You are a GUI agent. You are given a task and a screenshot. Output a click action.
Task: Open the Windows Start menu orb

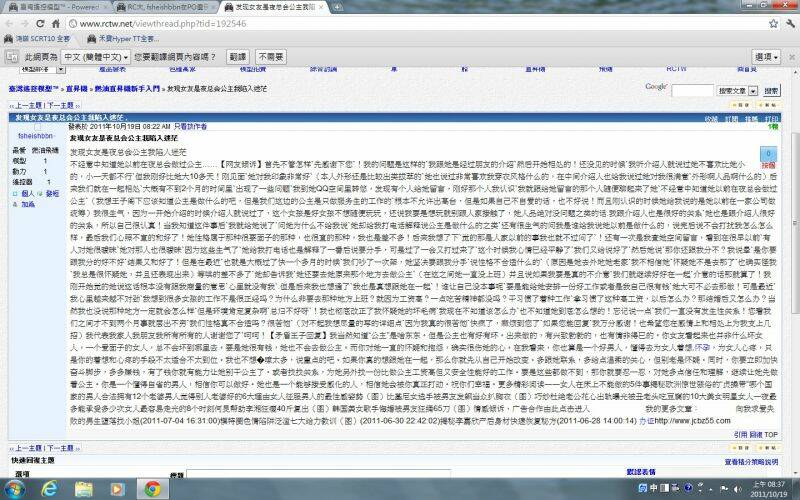tap(13, 489)
